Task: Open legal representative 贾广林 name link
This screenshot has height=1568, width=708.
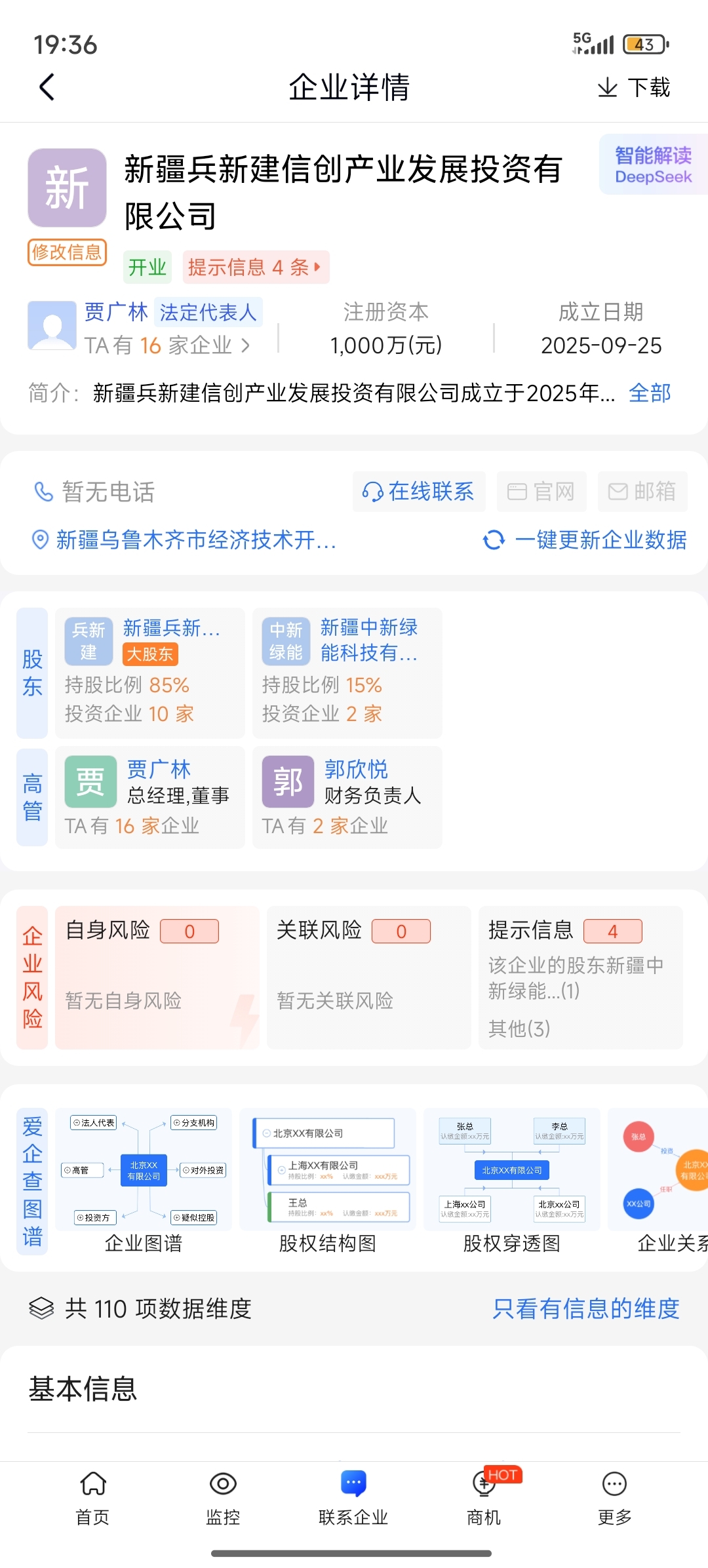Action: point(116,312)
